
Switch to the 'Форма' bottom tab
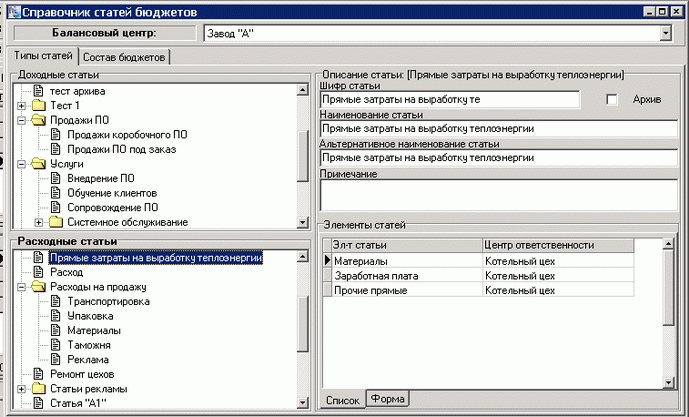pos(388,399)
